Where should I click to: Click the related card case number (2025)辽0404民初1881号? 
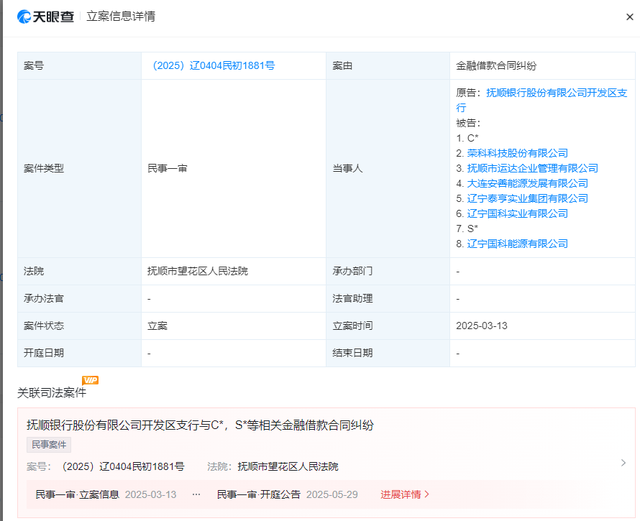(x=122, y=466)
